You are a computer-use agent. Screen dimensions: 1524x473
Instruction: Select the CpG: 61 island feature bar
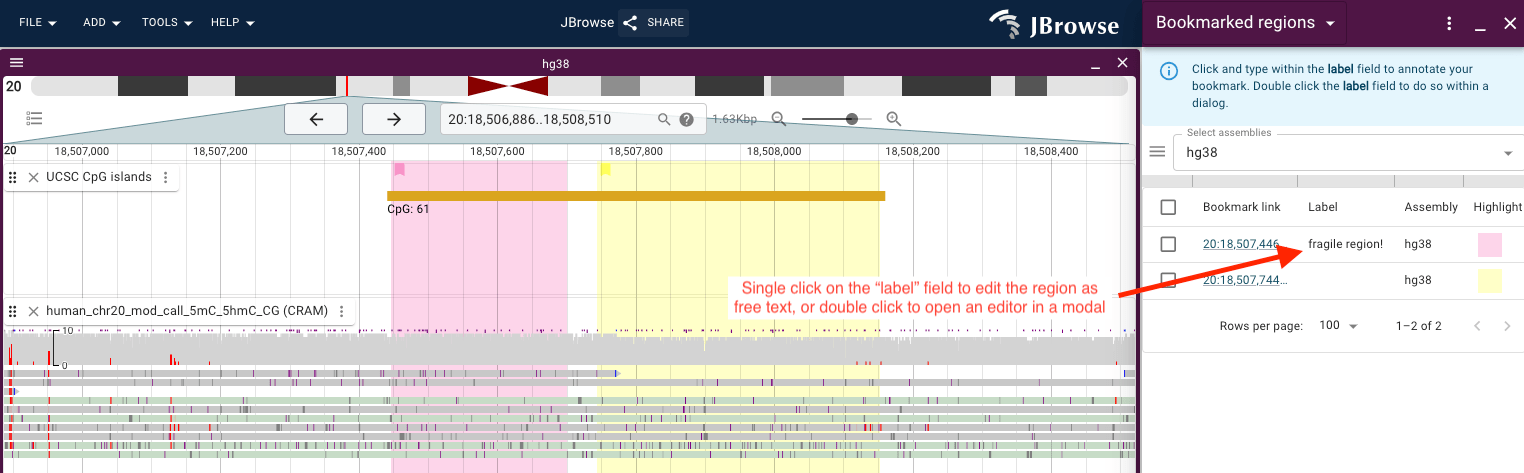pyautogui.click(x=636, y=196)
